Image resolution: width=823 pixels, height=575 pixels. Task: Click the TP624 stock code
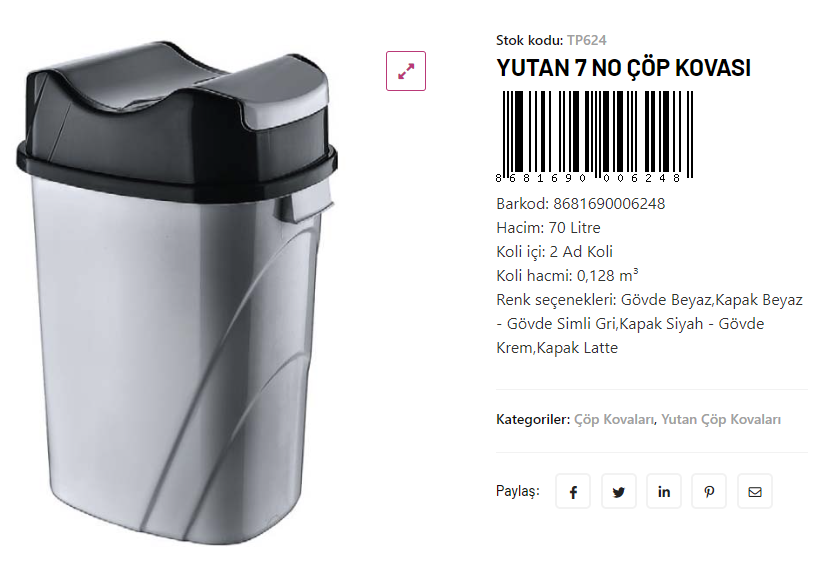pos(587,40)
